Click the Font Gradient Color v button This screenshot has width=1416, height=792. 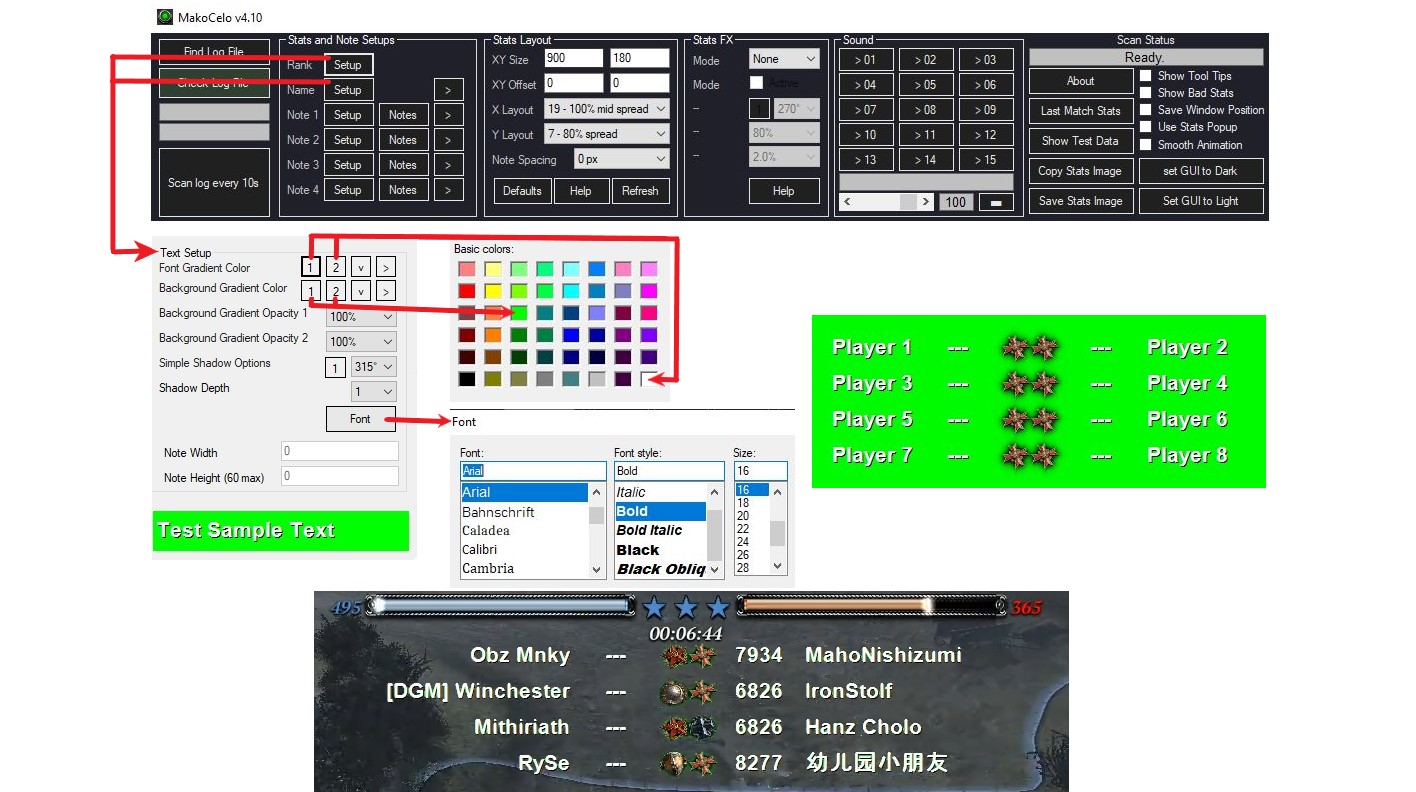tap(360, 267)
